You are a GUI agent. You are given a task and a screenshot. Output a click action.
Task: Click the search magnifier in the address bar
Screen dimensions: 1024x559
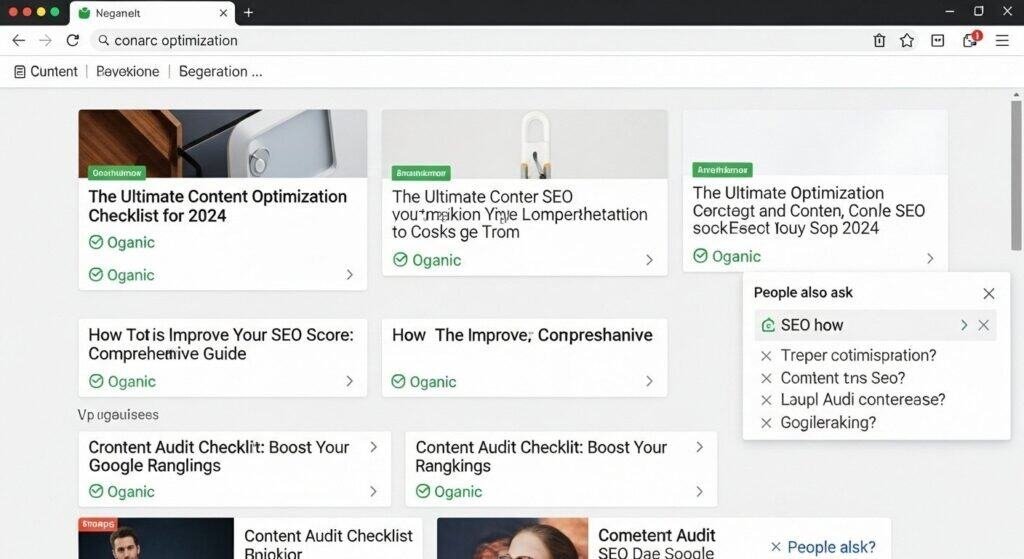click(x=103, y=40)
